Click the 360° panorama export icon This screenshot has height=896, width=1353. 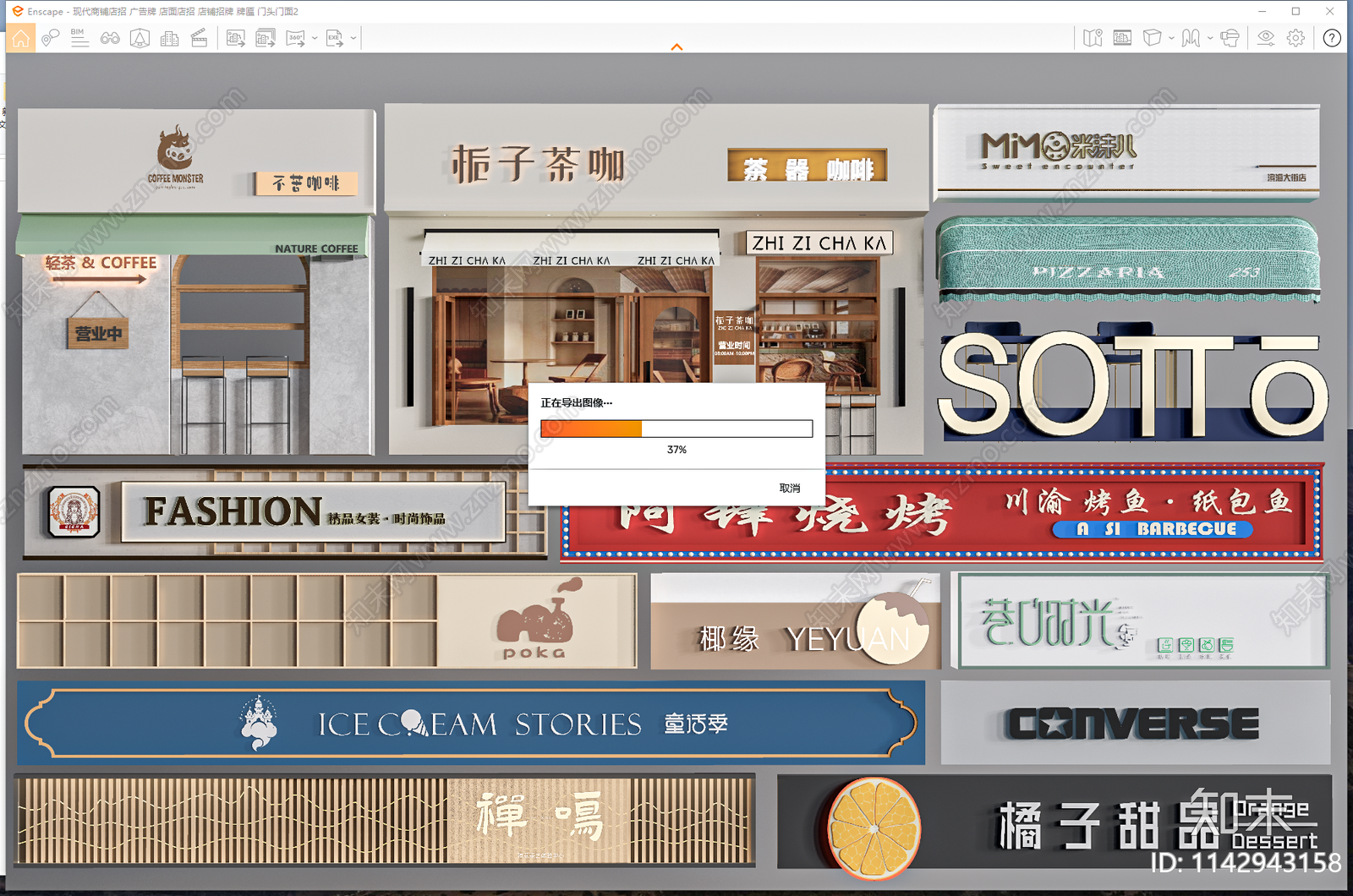coord(295,38)
